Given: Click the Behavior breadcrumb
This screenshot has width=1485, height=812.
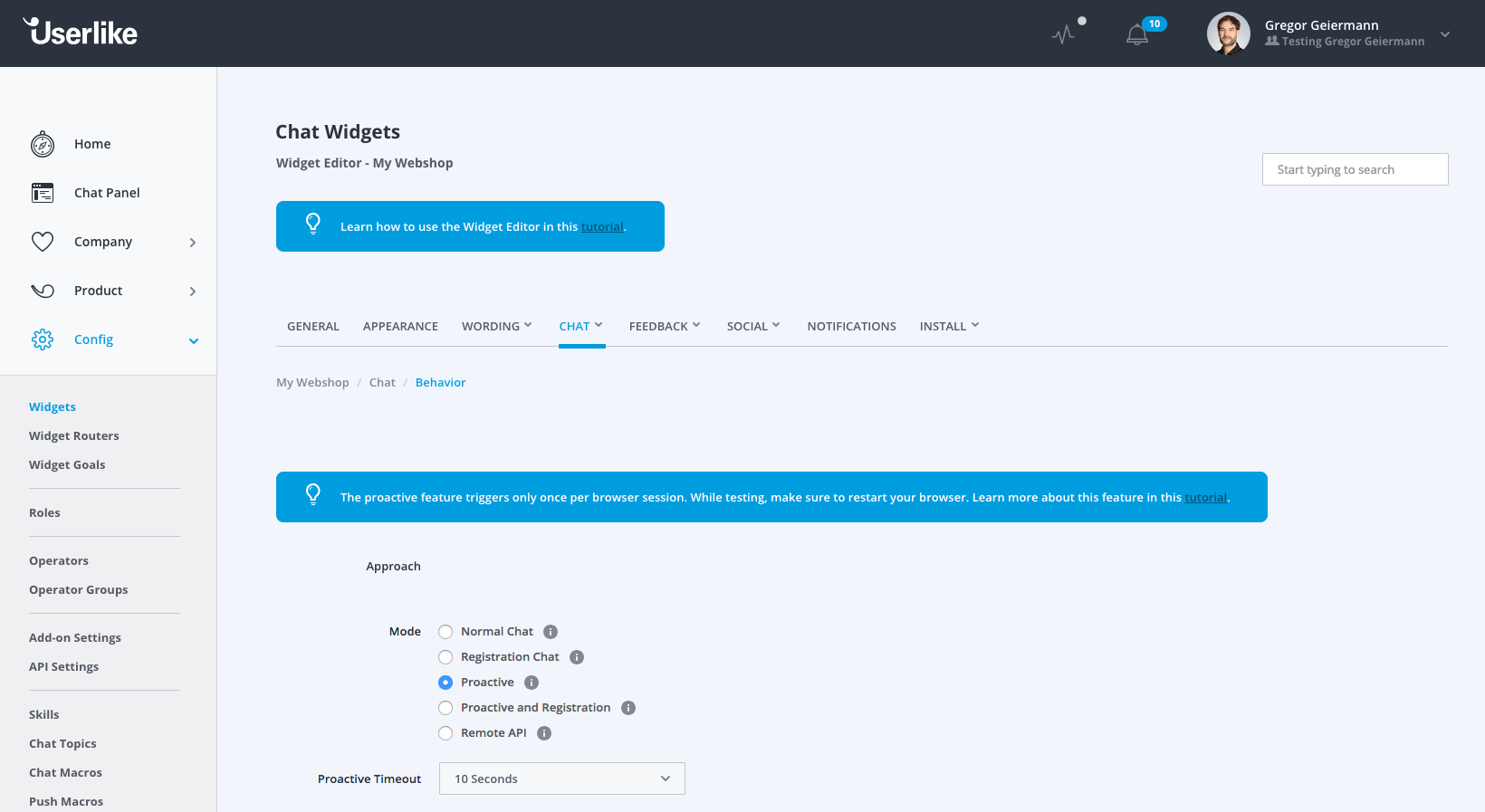Looking at the screenshot, I should click(x=441, y=383).
